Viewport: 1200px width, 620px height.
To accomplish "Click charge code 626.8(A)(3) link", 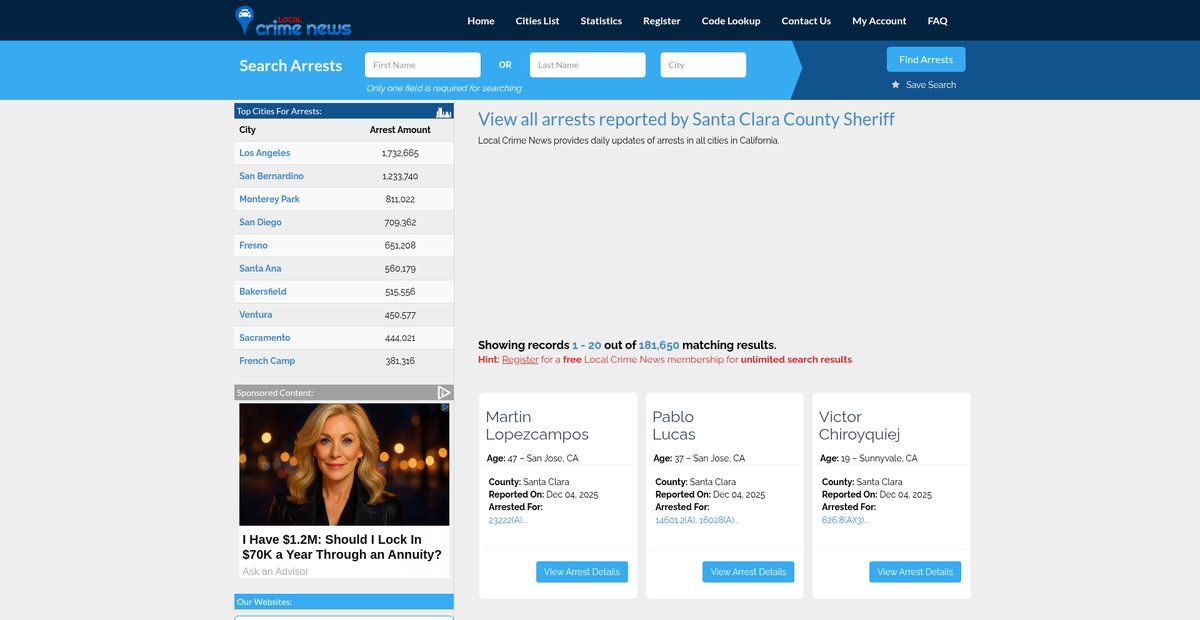I will tap(846, 520).
